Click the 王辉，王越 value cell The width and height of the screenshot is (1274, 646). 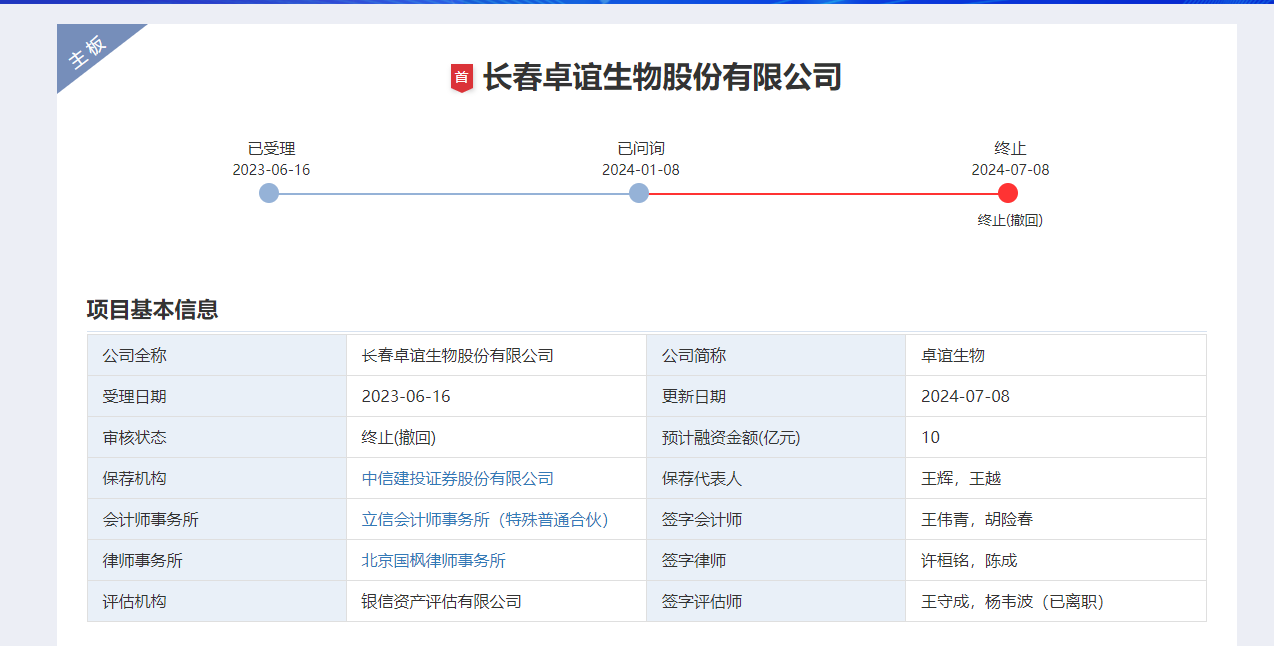point(1056,478)
